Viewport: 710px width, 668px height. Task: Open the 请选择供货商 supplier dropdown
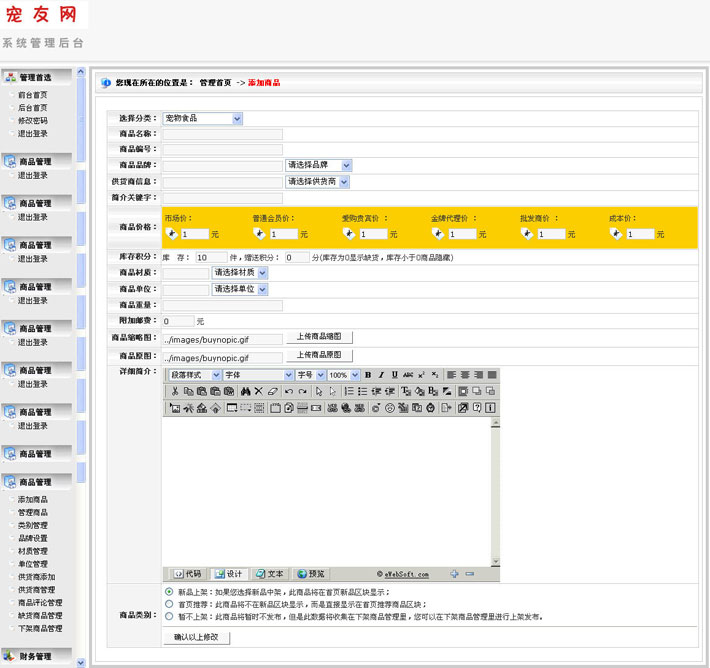[x=317, y=182]
